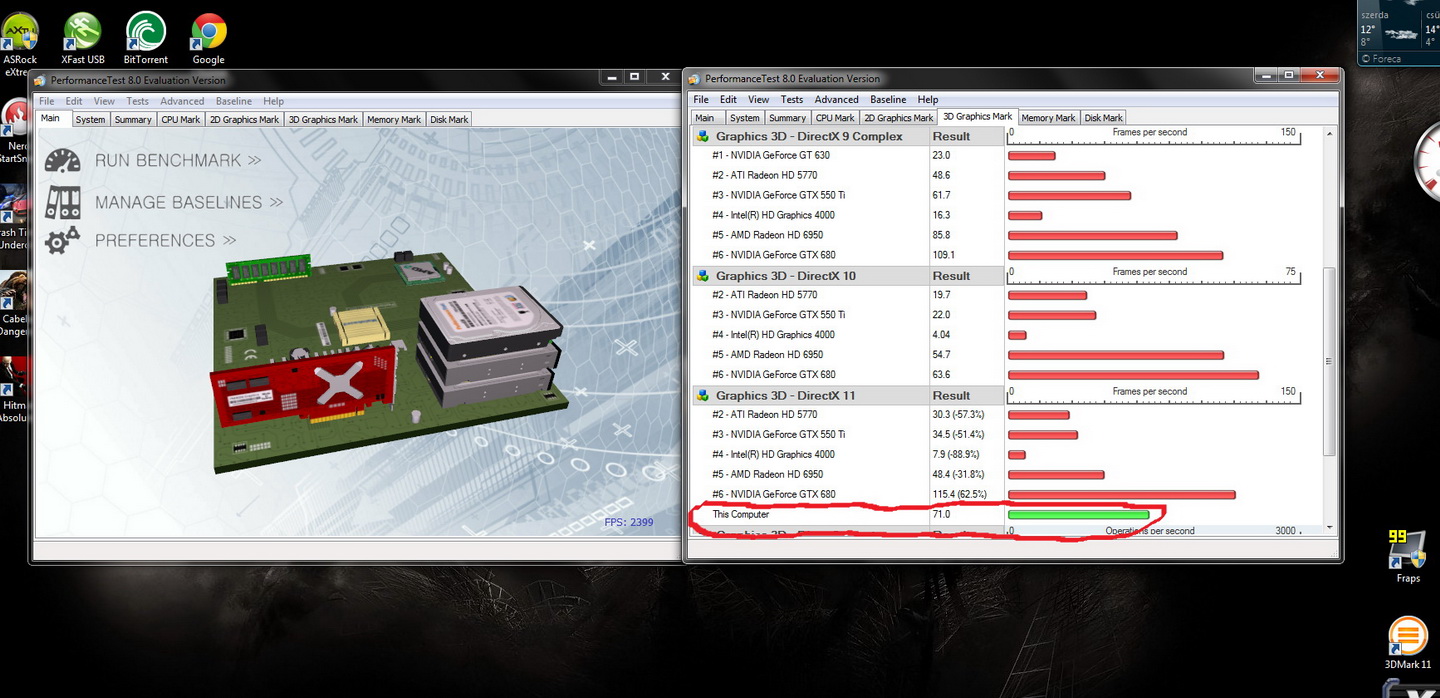Open Tests menu in left PerformanceTest window

137,101
